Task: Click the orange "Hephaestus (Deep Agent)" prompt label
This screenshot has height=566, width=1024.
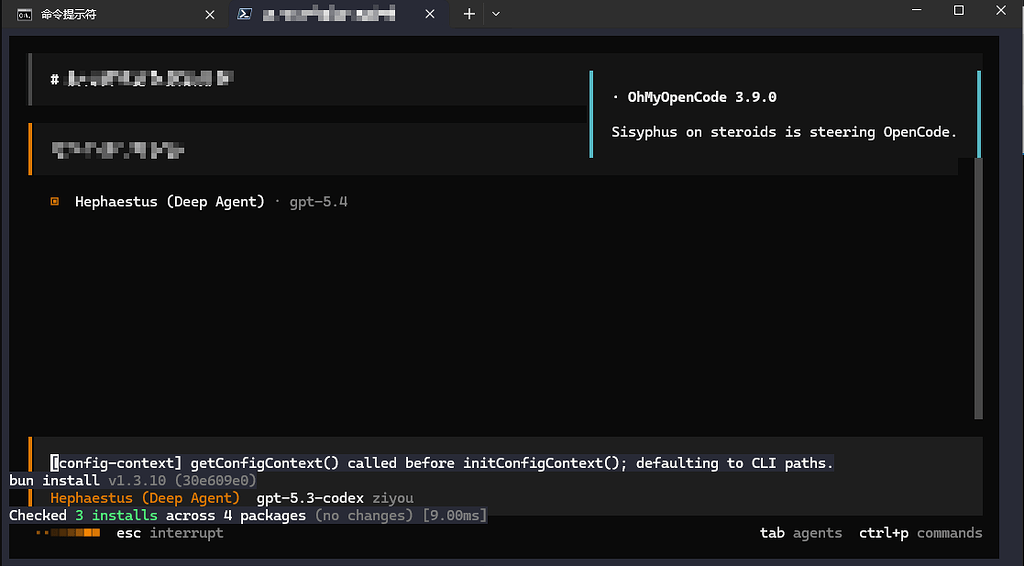Action: pos(145,498)
